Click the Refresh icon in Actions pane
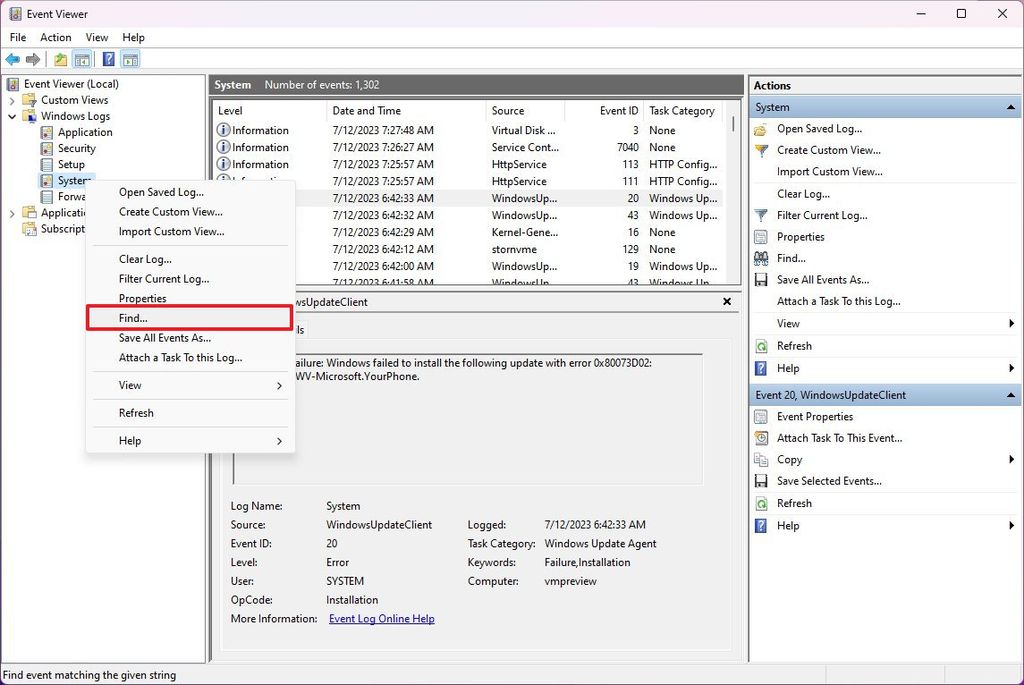1024x685 pixels. (x=762, y=345)
